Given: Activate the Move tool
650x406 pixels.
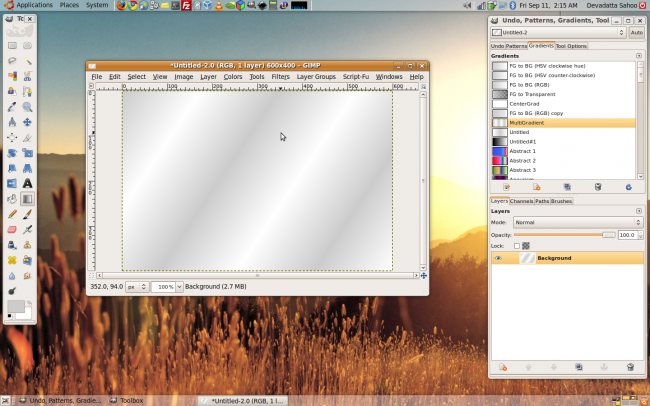Looking at the screenshot, I should [27, 122].
